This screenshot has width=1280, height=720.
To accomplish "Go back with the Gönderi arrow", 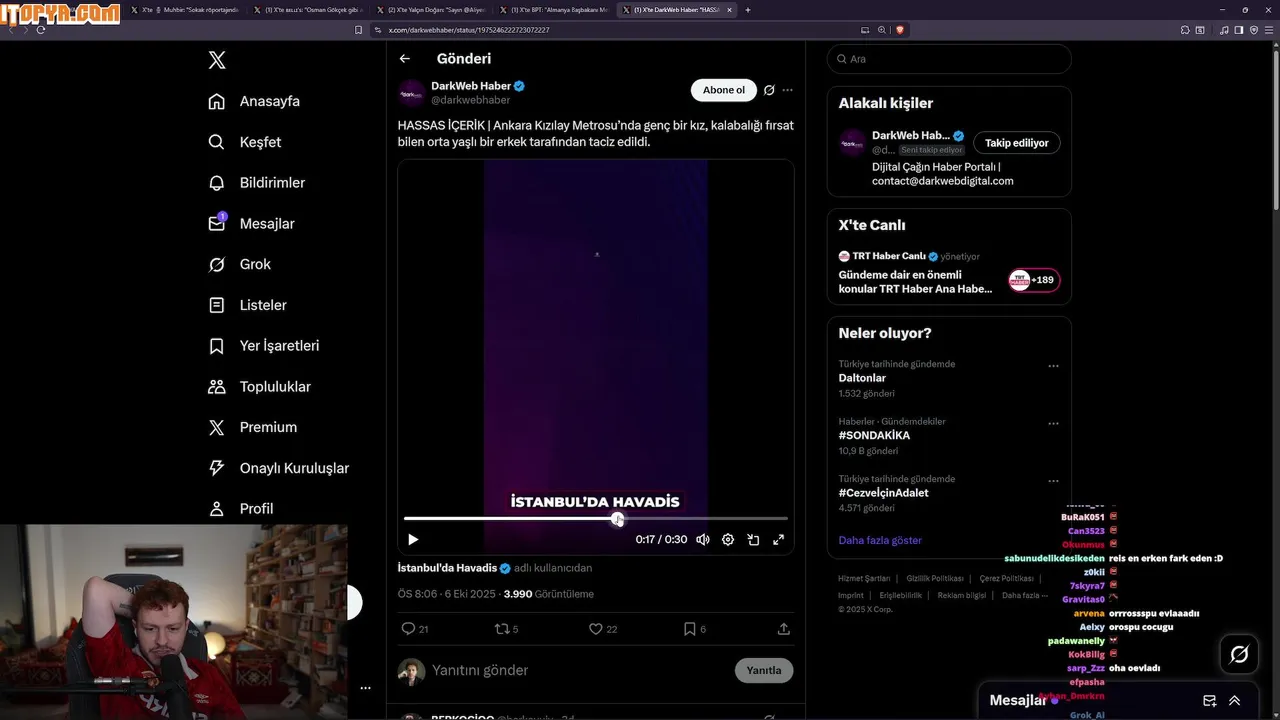I will (404, 59).
